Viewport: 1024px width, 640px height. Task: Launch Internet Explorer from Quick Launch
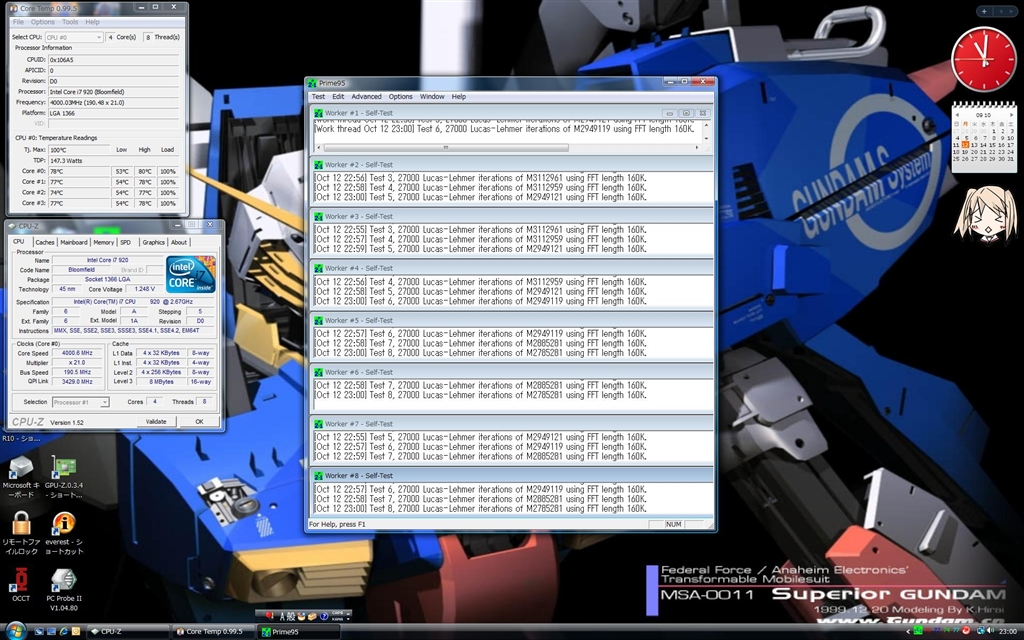click(63, 632)
